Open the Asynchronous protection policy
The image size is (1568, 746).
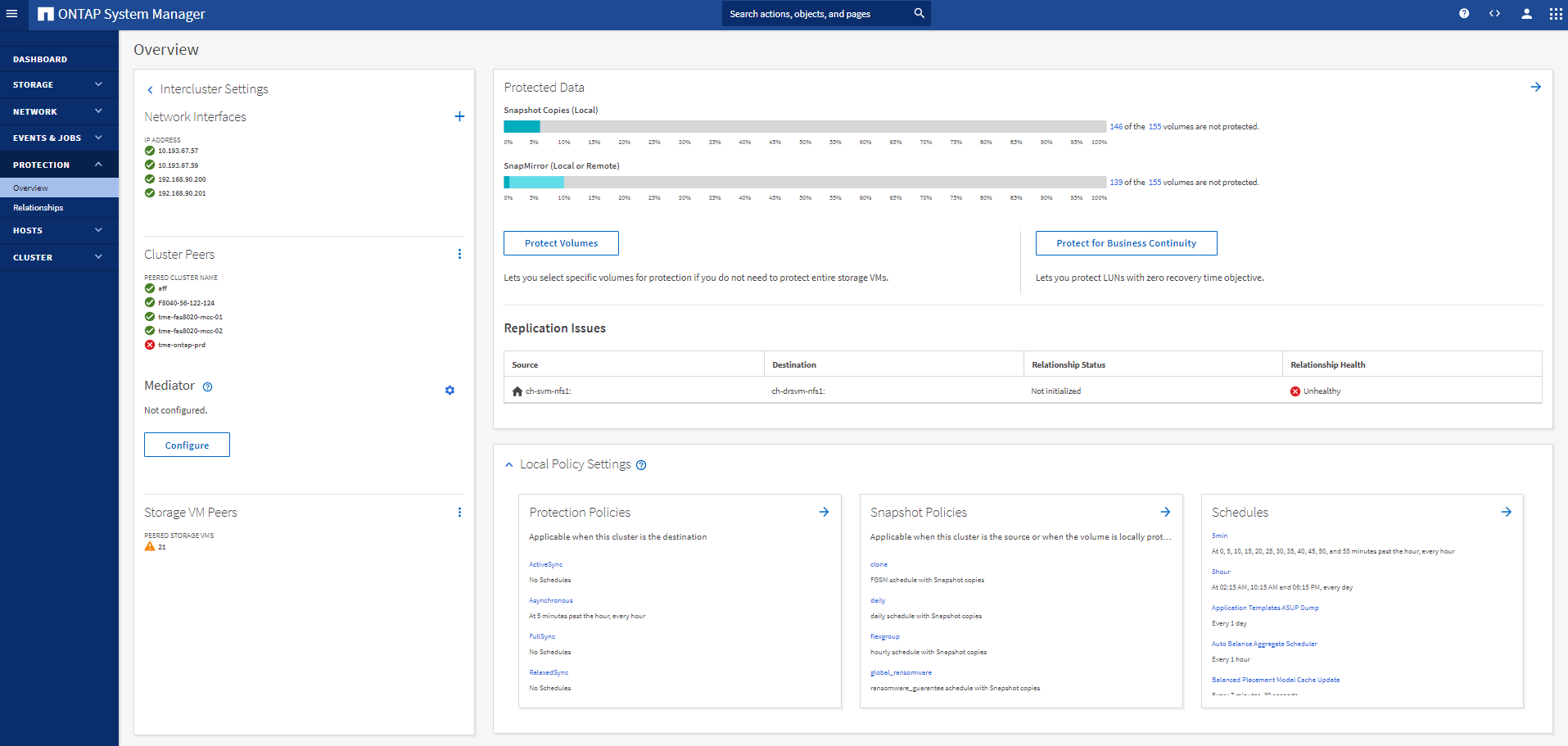(x=551, y=600)
